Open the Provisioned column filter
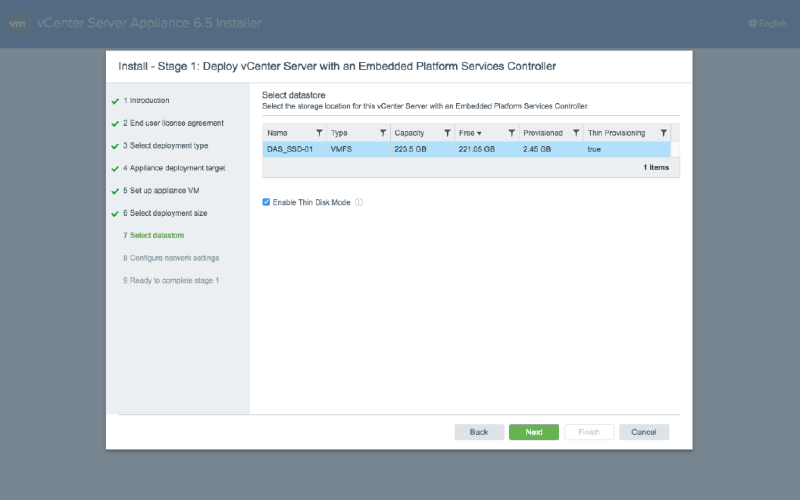The image size is (800, 500). click(575, 133)
